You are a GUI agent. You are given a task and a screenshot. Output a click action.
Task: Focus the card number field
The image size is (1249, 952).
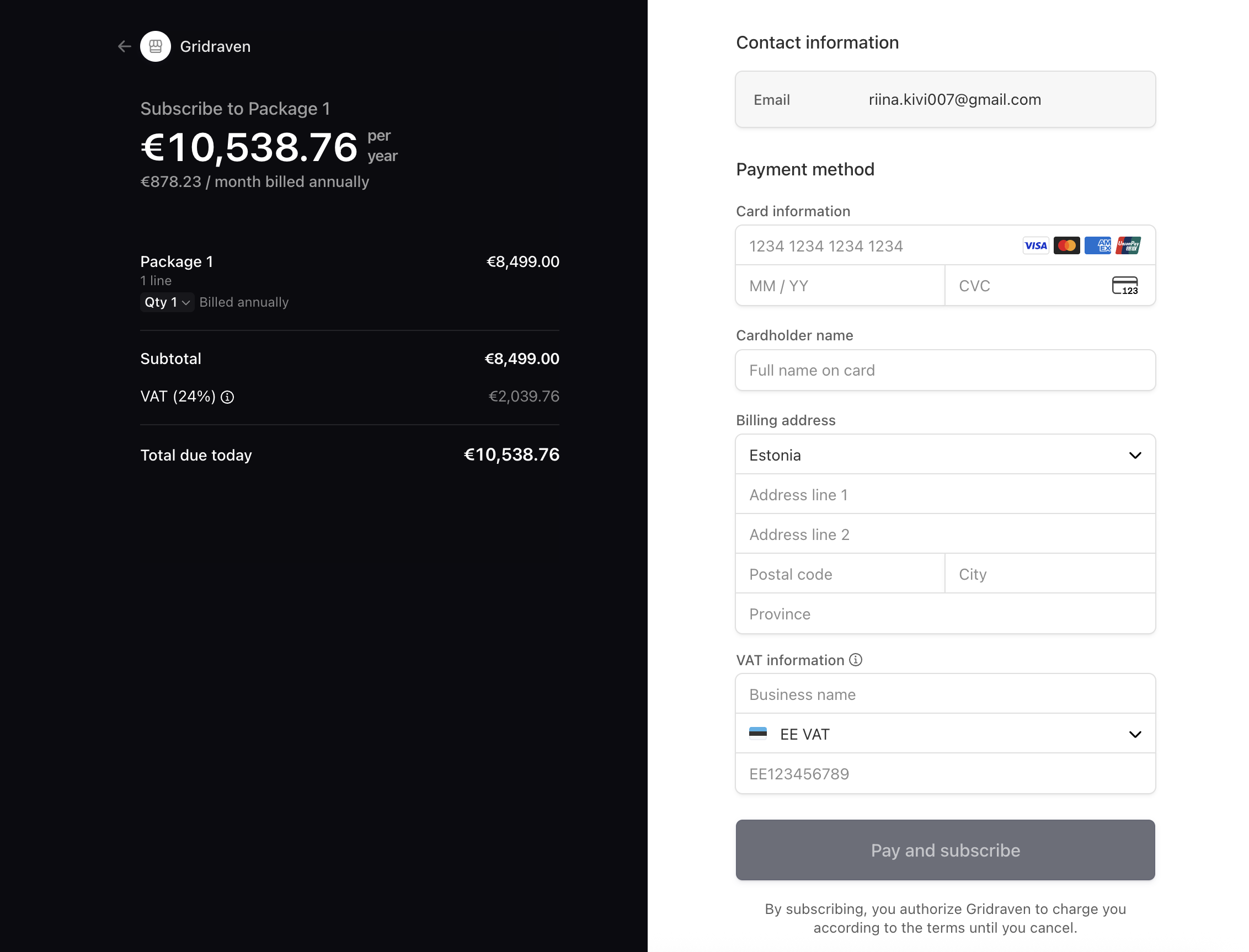point(878,246)
